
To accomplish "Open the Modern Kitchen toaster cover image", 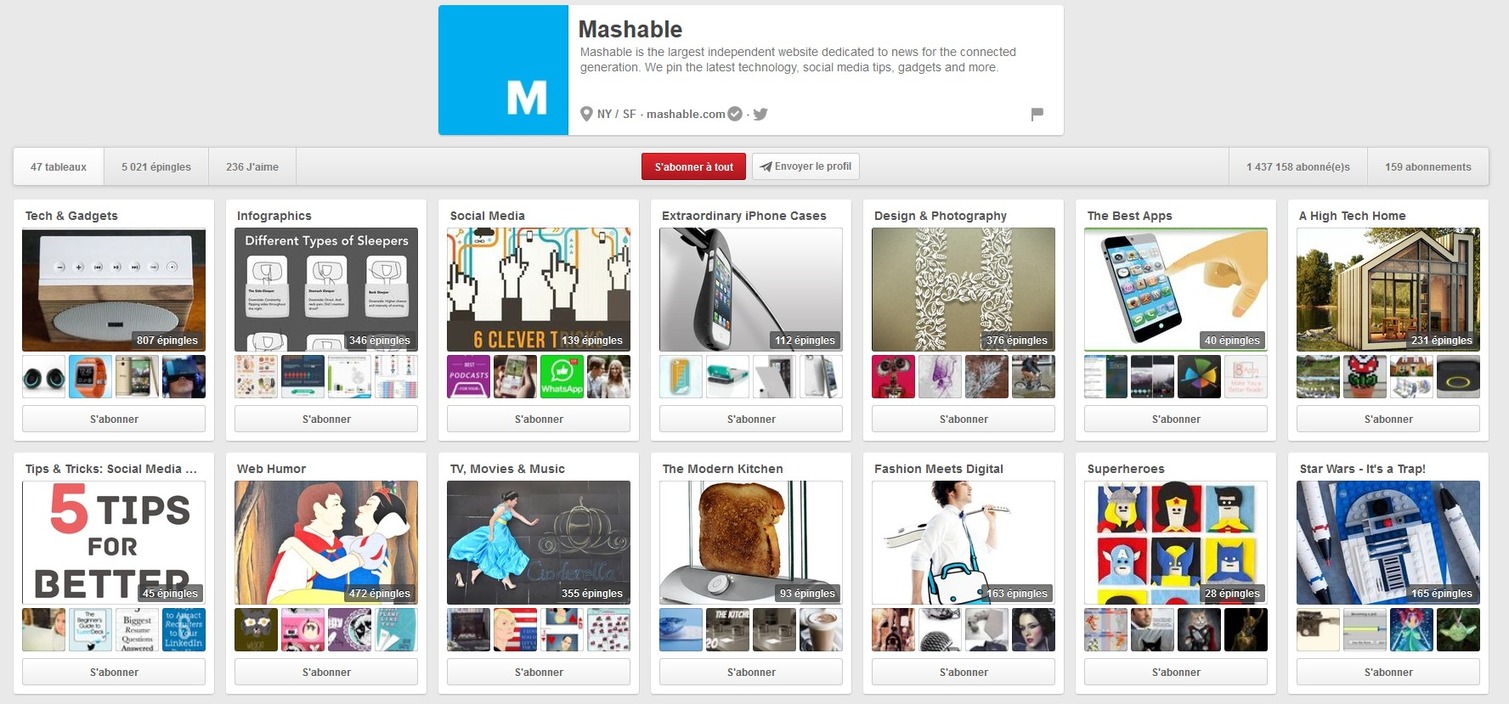I will [x=751, y=543].
